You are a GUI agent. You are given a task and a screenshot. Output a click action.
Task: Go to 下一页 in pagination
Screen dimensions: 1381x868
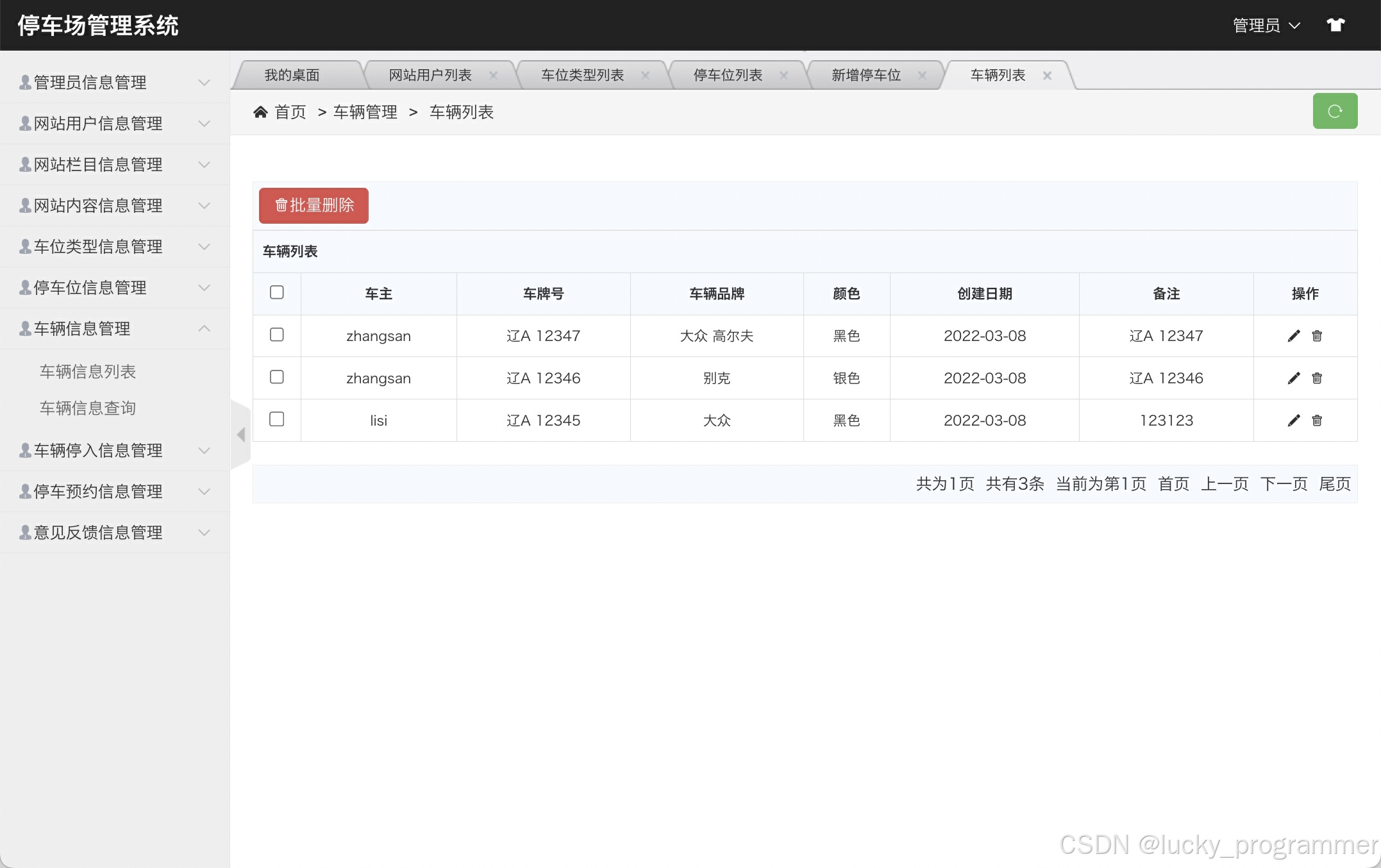1284,484
